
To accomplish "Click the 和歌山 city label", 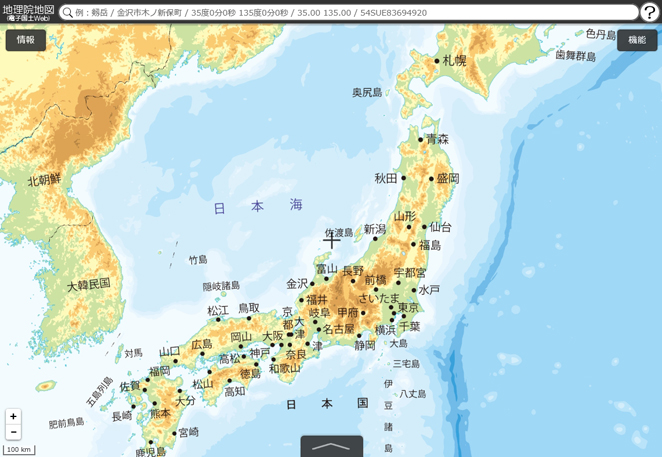I will (x=285, y=368).
